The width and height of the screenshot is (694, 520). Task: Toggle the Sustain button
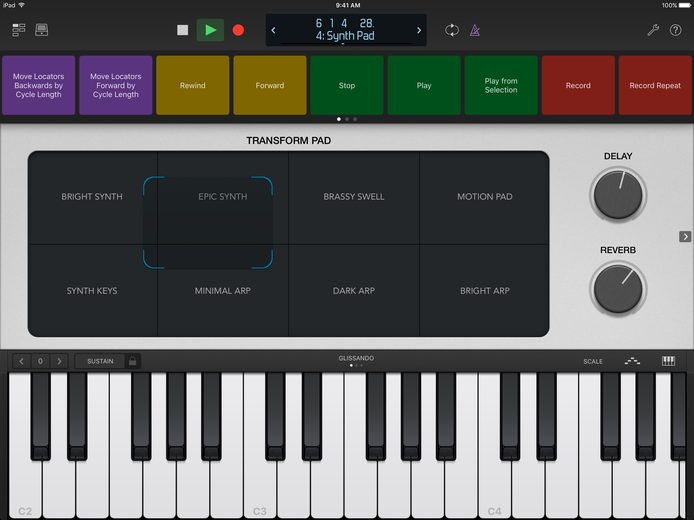pos(100,361)
